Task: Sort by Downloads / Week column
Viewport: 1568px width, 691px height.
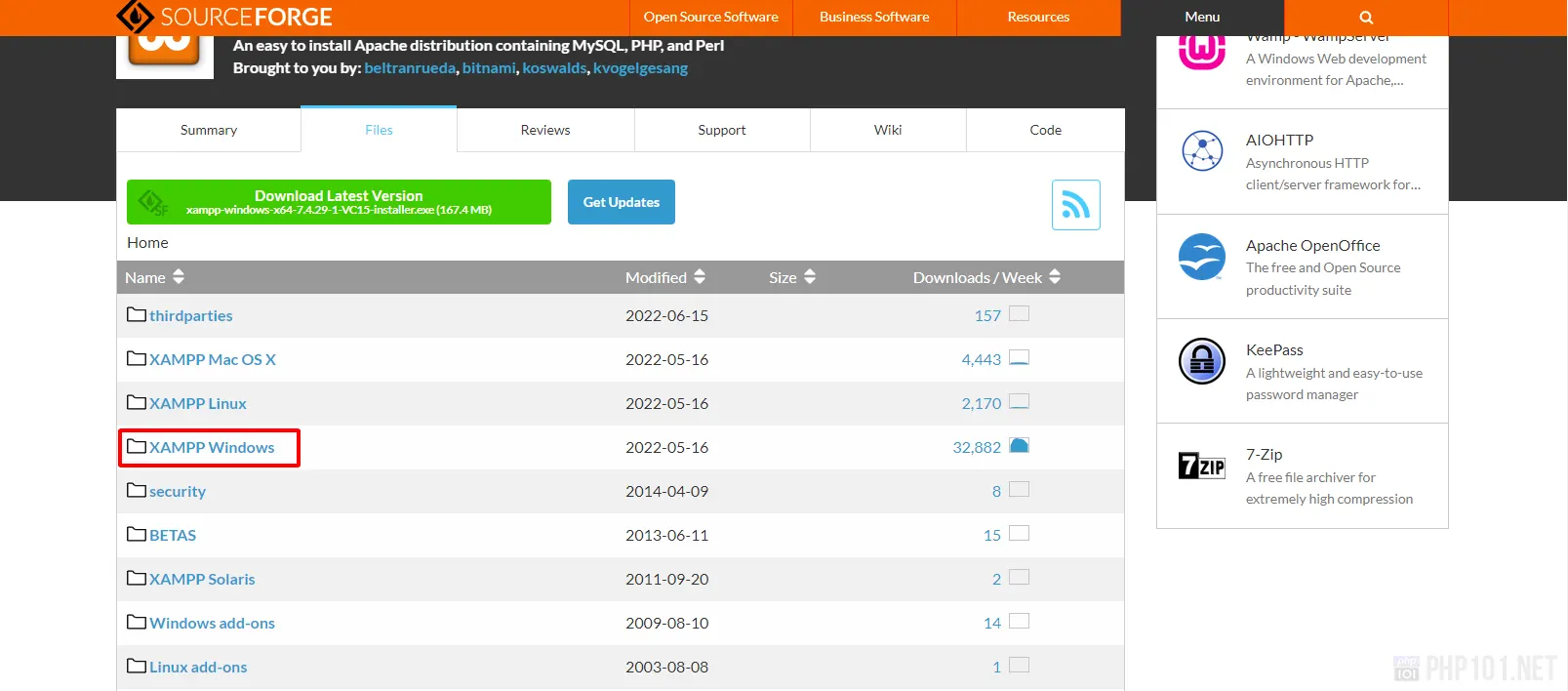Action: point(985,277)
